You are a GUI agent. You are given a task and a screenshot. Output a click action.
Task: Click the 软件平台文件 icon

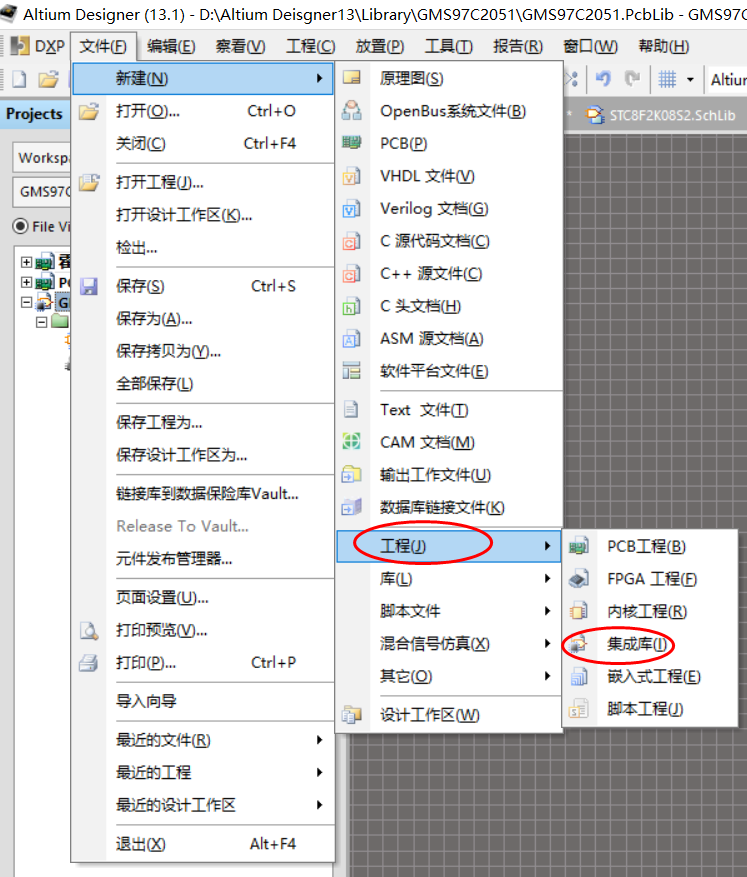point(352,371)
